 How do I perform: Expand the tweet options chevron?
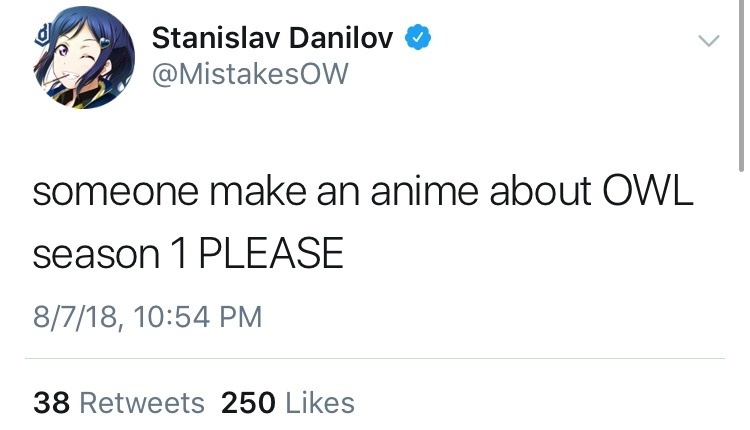[708, 41]
